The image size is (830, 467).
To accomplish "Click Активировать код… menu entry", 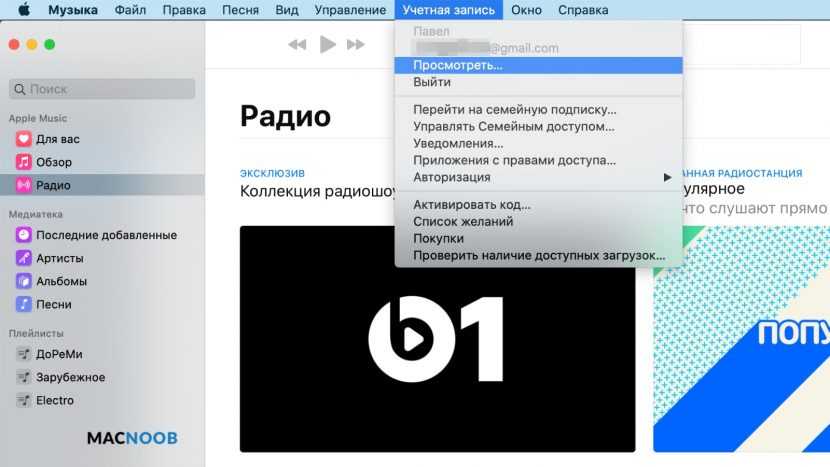I will click(x=472, y=205).
